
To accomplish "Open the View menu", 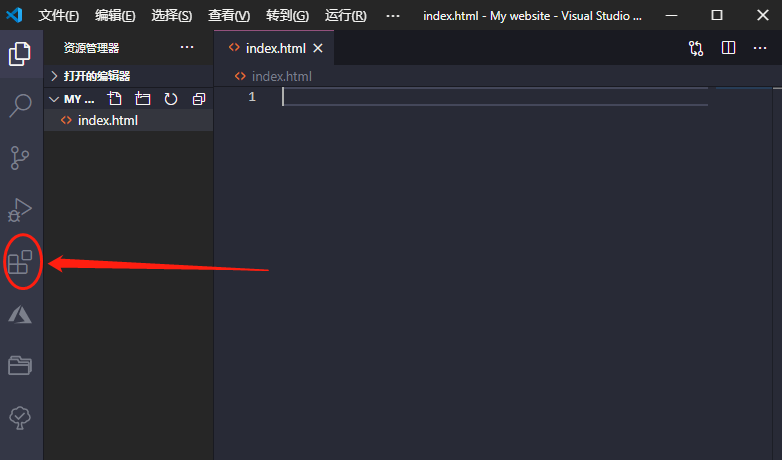I will point(229,15).
